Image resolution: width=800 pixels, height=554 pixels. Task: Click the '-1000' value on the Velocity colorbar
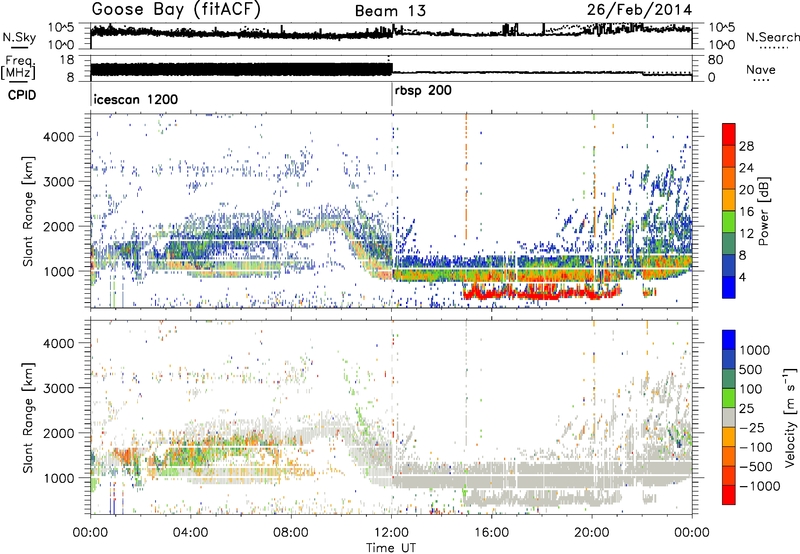[759, 486]
